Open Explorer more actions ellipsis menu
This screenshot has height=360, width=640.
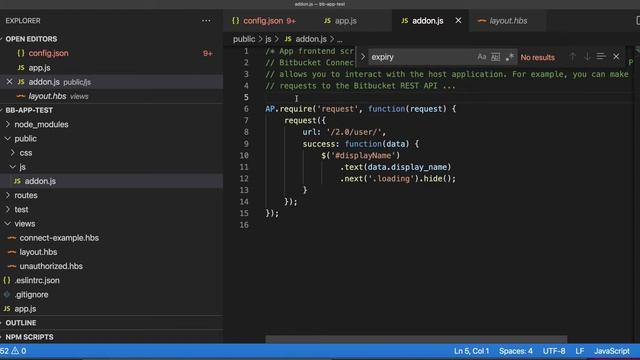[206, 20]
